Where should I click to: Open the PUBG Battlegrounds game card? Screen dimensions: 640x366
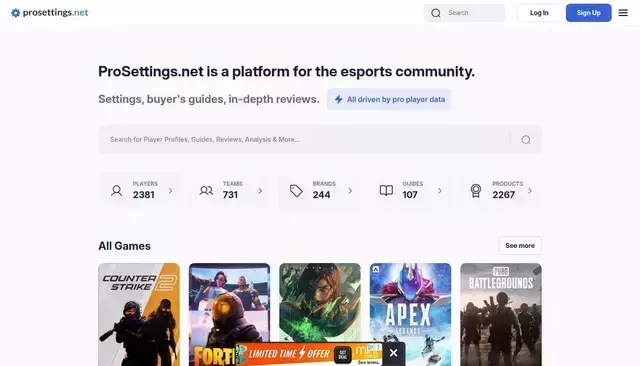501,315
